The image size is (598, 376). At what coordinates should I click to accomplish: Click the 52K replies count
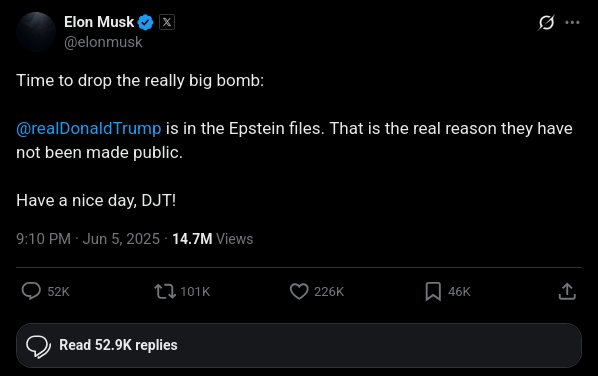tap(58, 292)
